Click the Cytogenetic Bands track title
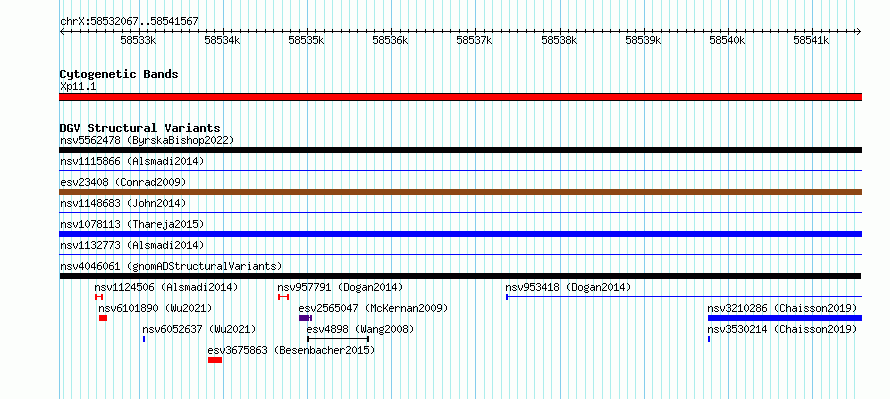The height and width of the screenshot is (399, 890). pos(119,74)
